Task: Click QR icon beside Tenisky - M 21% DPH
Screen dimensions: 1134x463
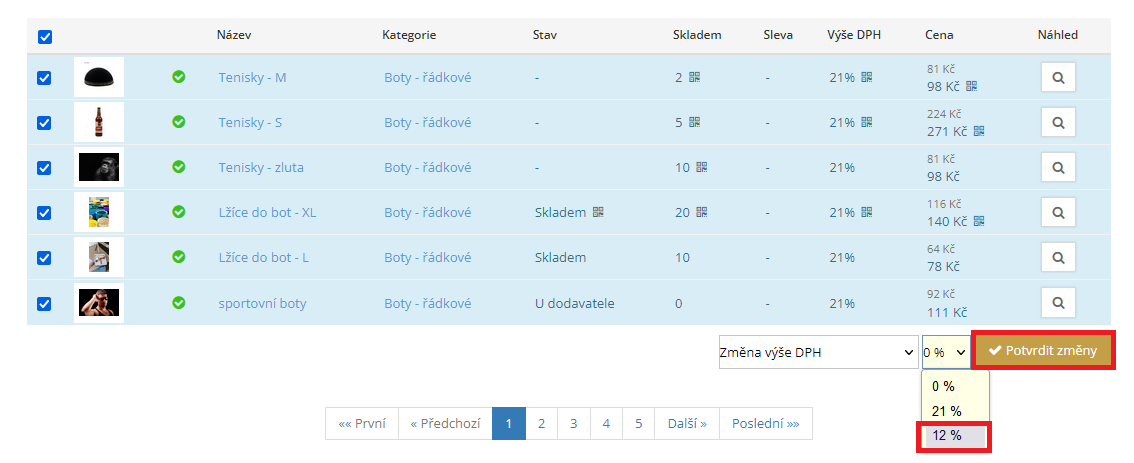Action: (867, 77)
